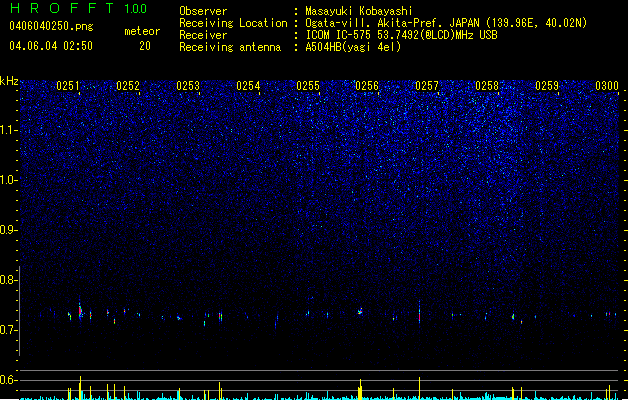Click the 0256 time marker
The image size is (629, 400).
(x=367, y=86)
